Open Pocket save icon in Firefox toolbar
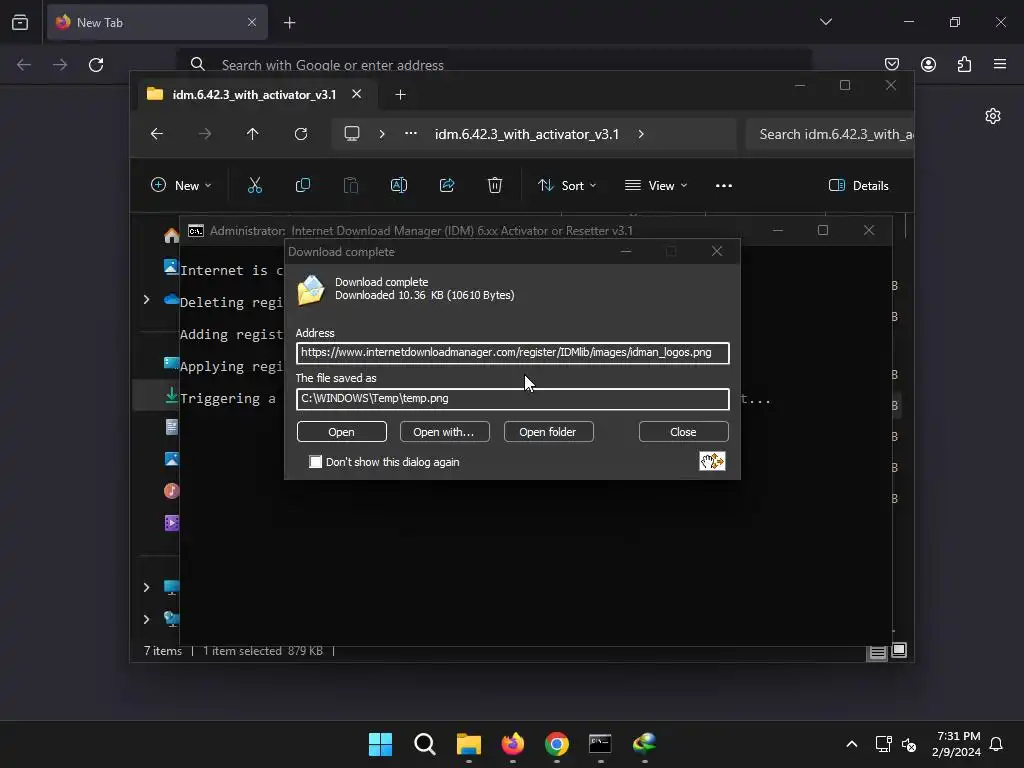This screenshot has height=768, width=1024. tap(892, 64)
